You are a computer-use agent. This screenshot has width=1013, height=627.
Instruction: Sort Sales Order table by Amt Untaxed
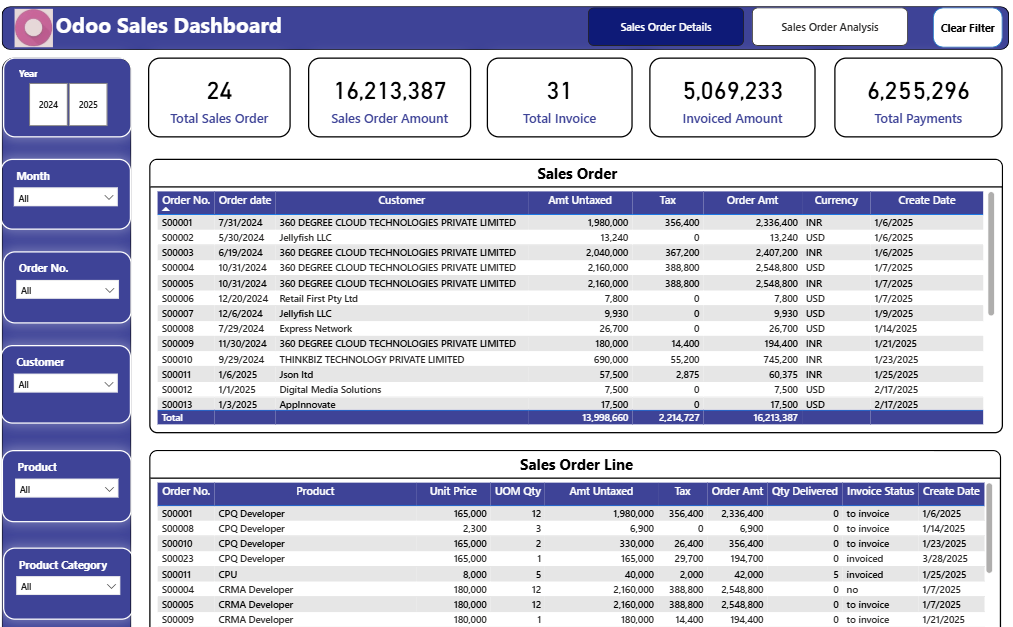[580, 201]
